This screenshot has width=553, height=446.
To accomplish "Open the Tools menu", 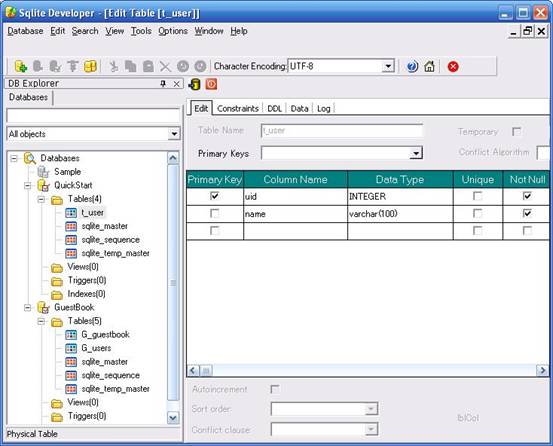I will point(141,31).
